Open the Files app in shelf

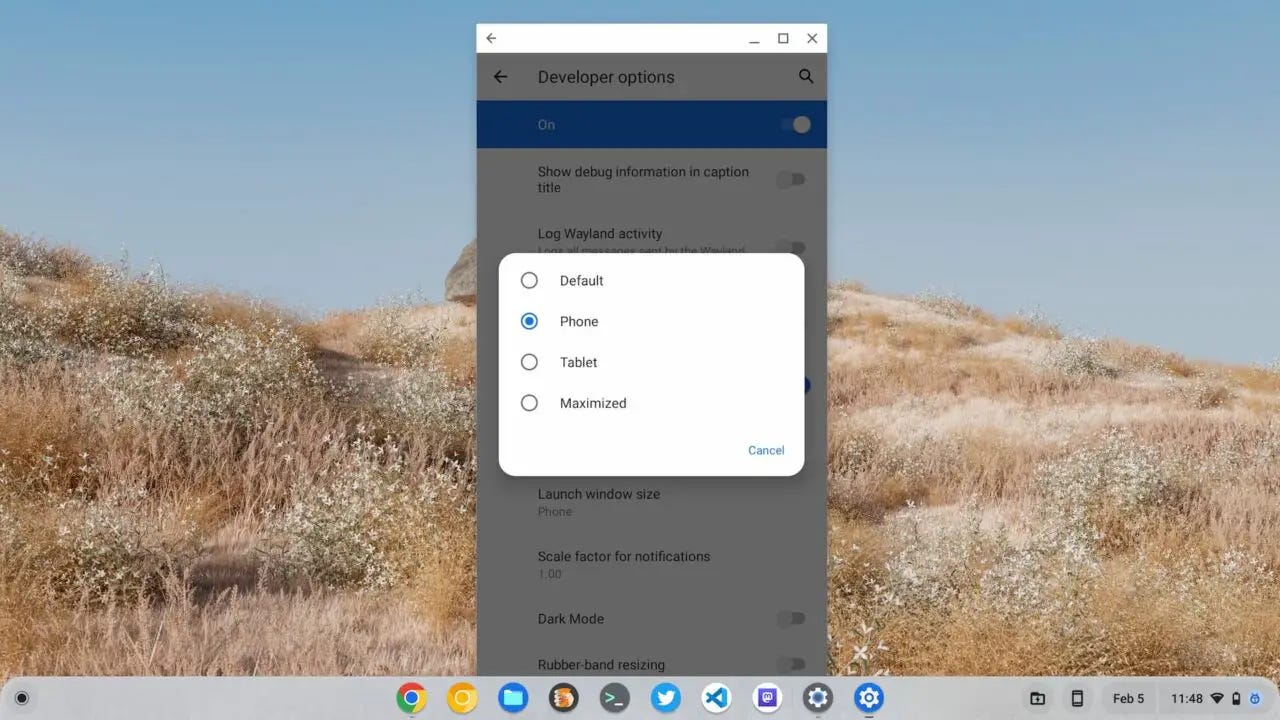point(513,698)
